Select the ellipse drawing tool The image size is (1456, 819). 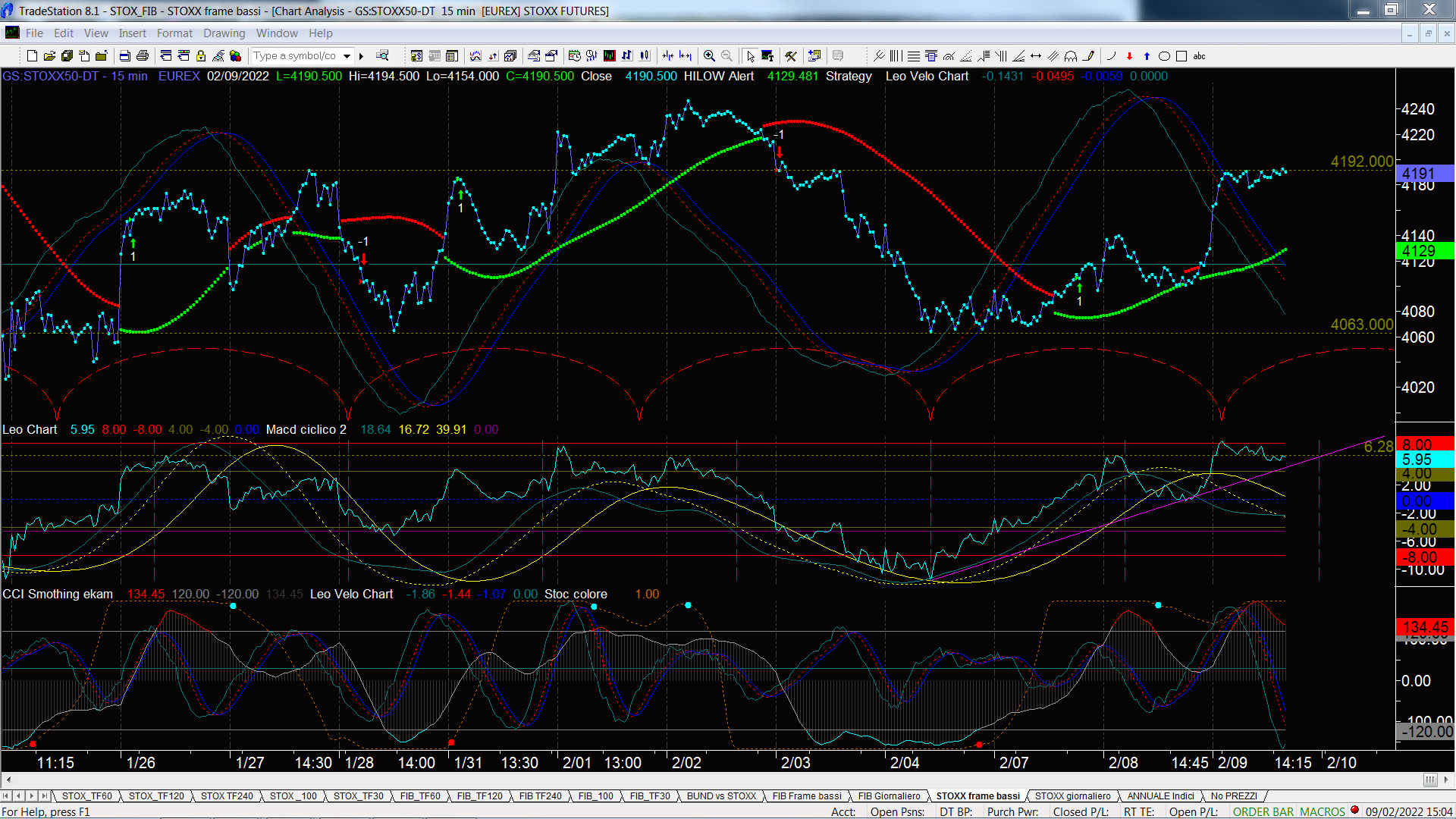click(x=1164, y=56)
